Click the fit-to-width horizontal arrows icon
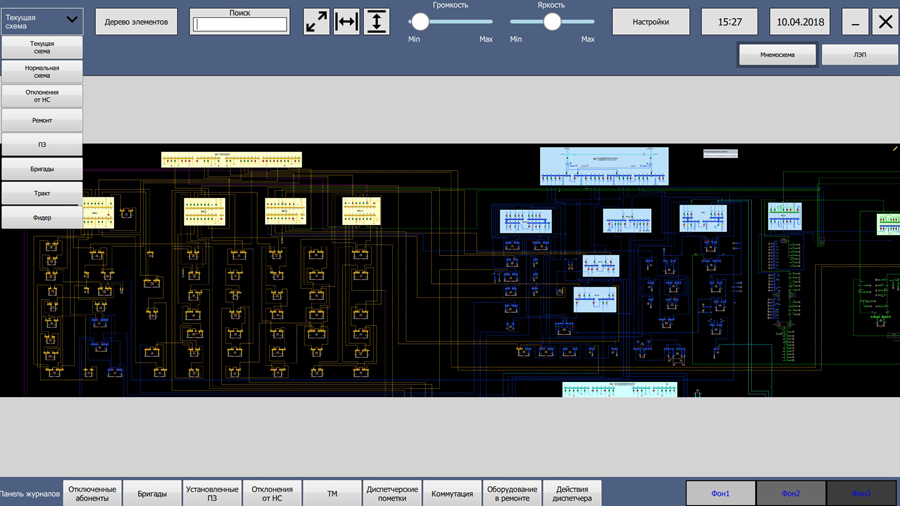 pos(347,22)
